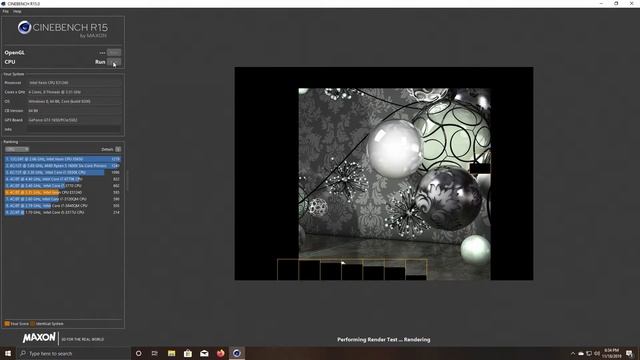Open the Mail app from the taskbar
The image size is (640, 360).
[x=204, y=353]
